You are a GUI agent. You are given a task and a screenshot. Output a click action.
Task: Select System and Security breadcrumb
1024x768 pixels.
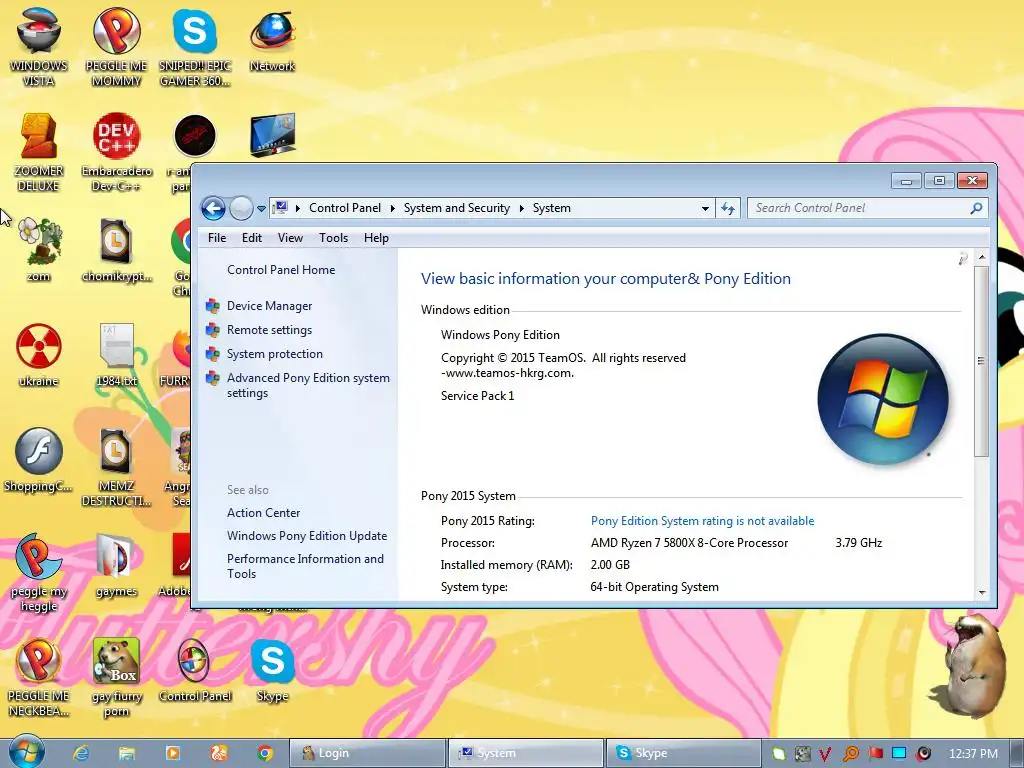456,208
